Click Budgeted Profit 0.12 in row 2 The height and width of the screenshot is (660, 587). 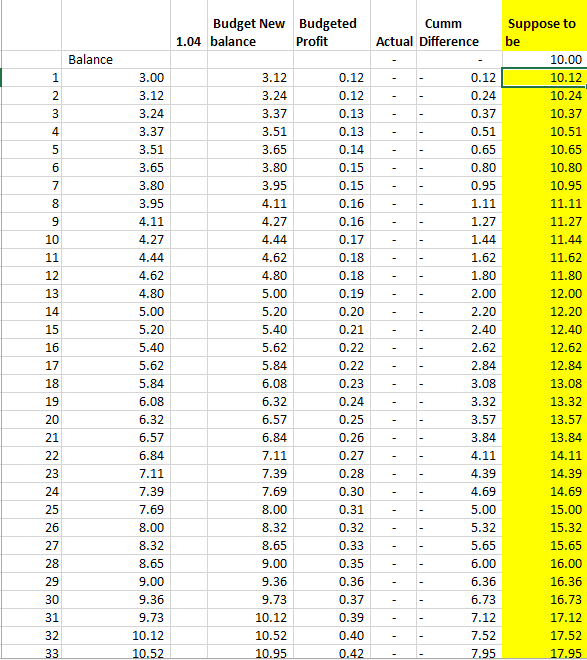coord(332,96)
